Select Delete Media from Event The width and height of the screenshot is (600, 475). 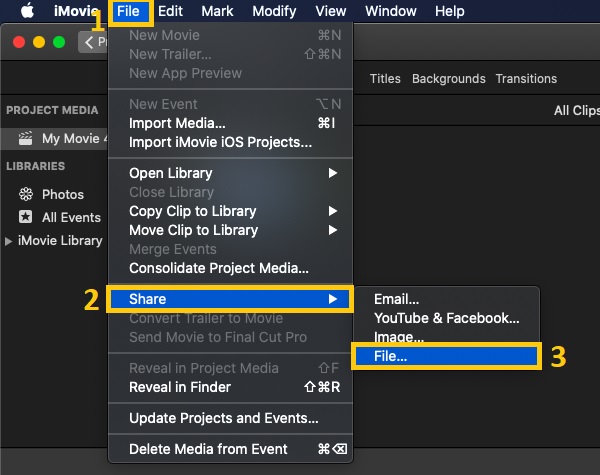230,449
